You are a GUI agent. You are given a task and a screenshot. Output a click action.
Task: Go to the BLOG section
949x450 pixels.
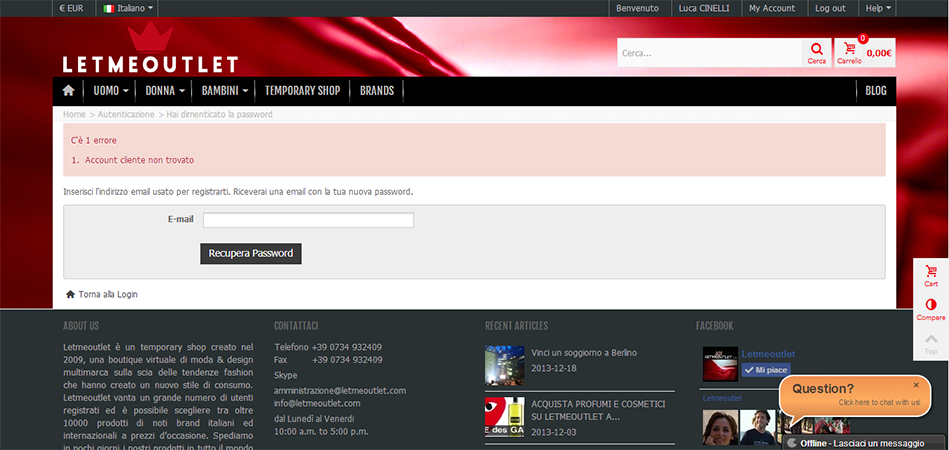coord(876,91)
